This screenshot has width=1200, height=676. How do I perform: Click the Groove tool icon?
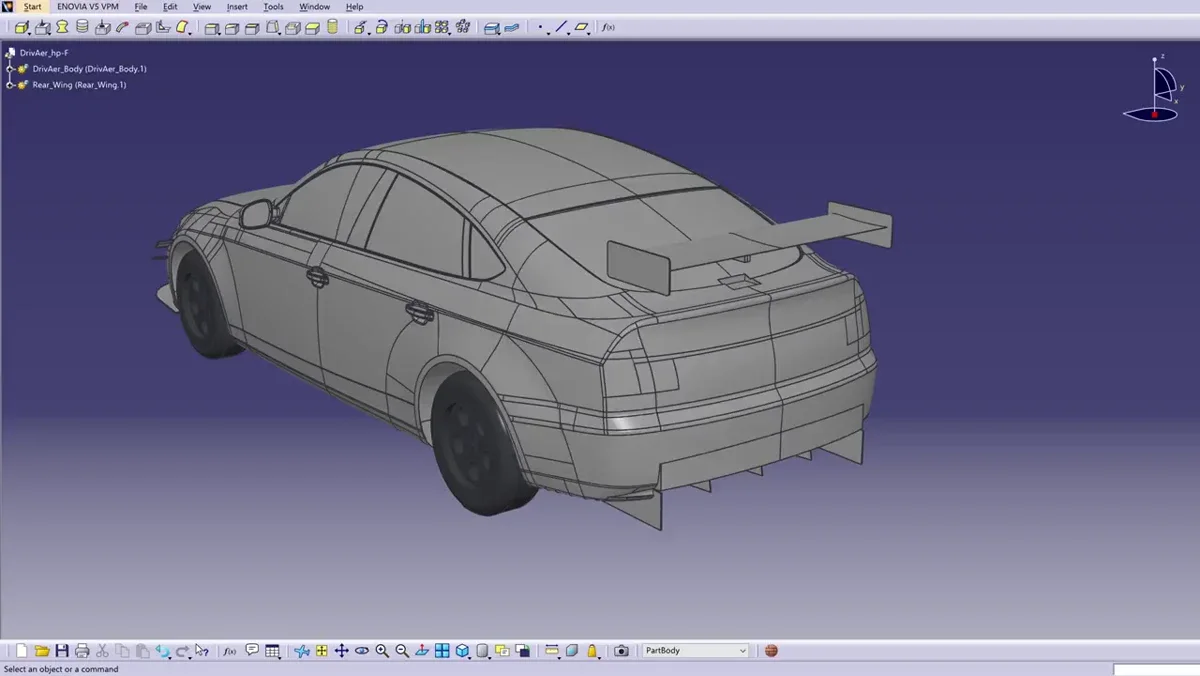(82, 28)
